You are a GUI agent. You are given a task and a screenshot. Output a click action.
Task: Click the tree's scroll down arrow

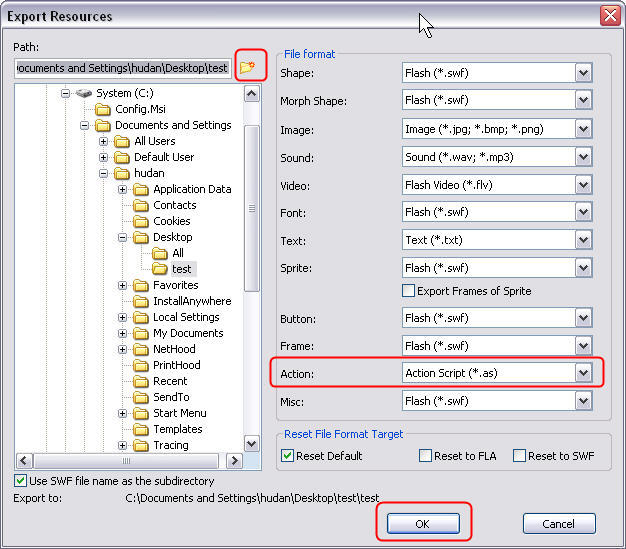[252, 444]
